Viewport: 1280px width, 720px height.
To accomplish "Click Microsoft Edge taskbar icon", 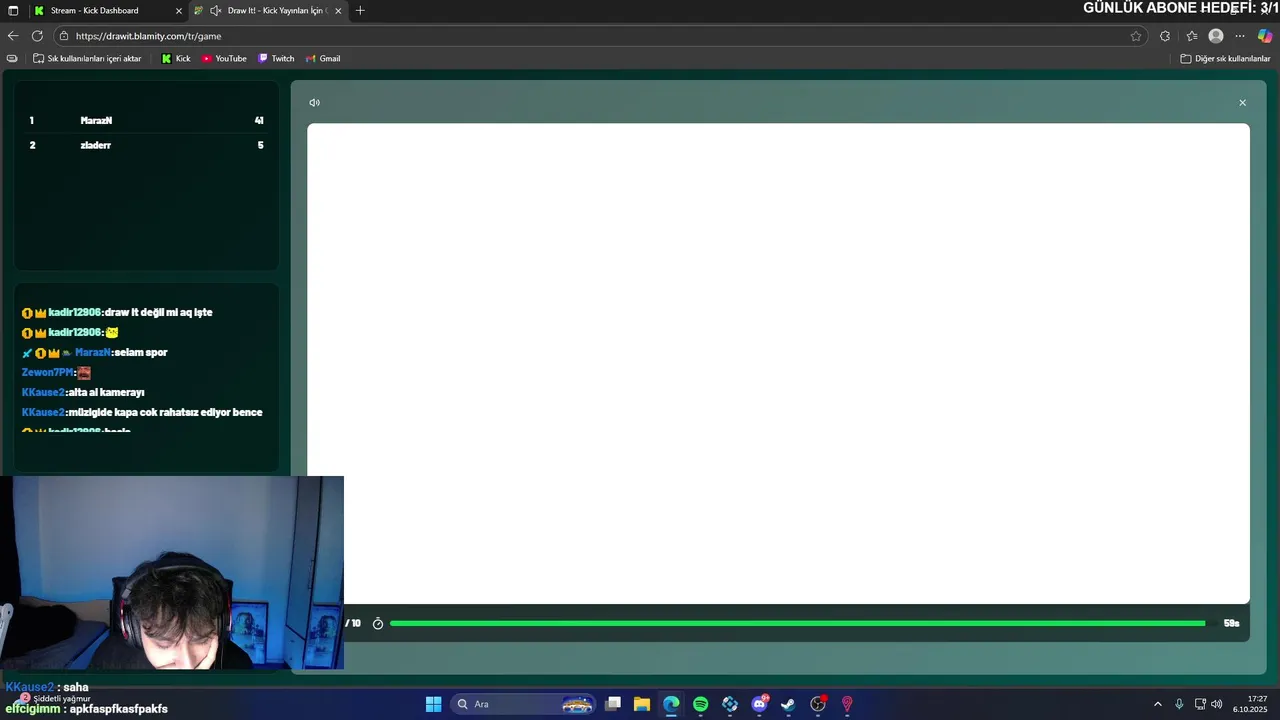I will tap(671, 704).
